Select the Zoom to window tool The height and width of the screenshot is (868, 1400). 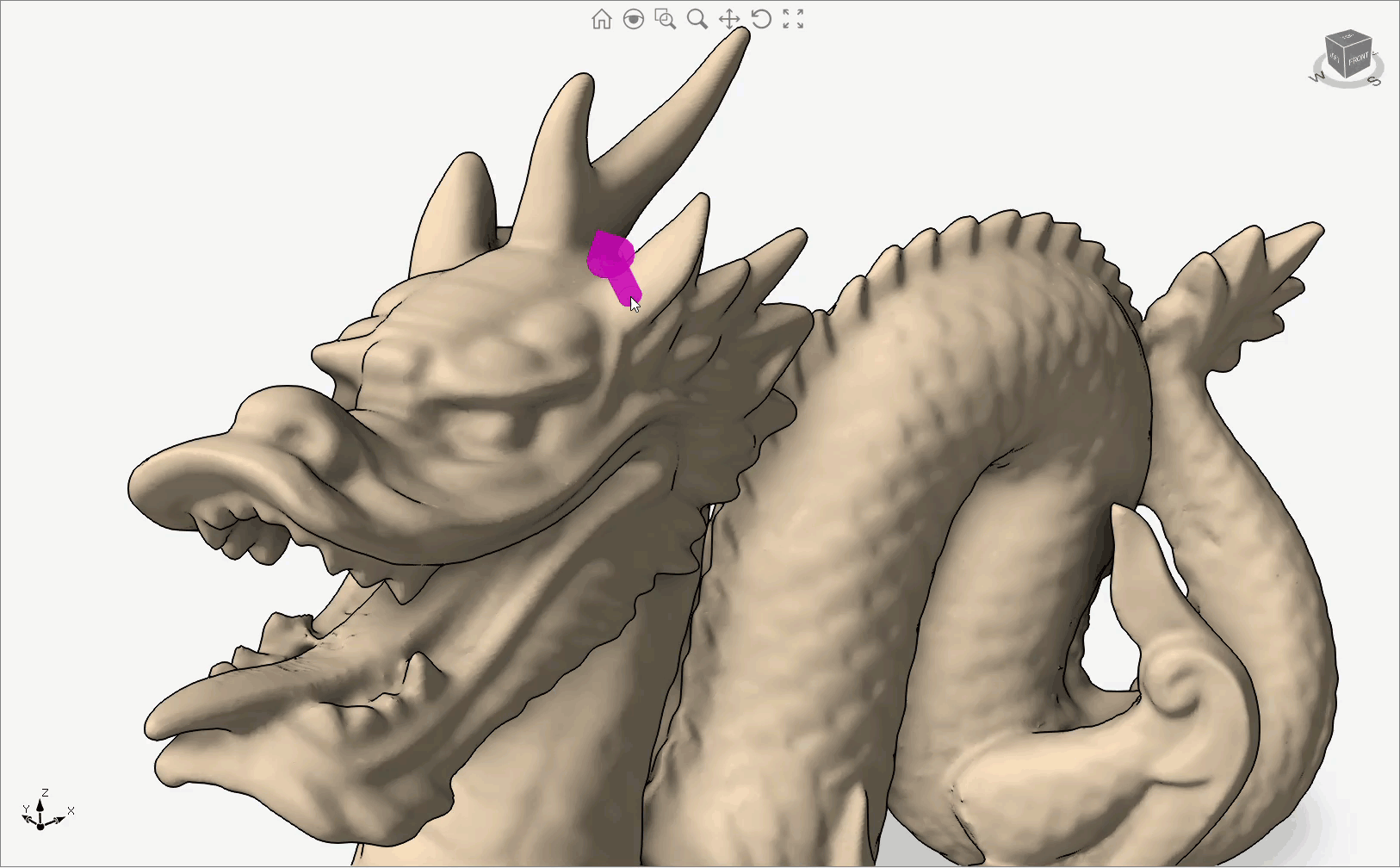(x=665, y=19)
